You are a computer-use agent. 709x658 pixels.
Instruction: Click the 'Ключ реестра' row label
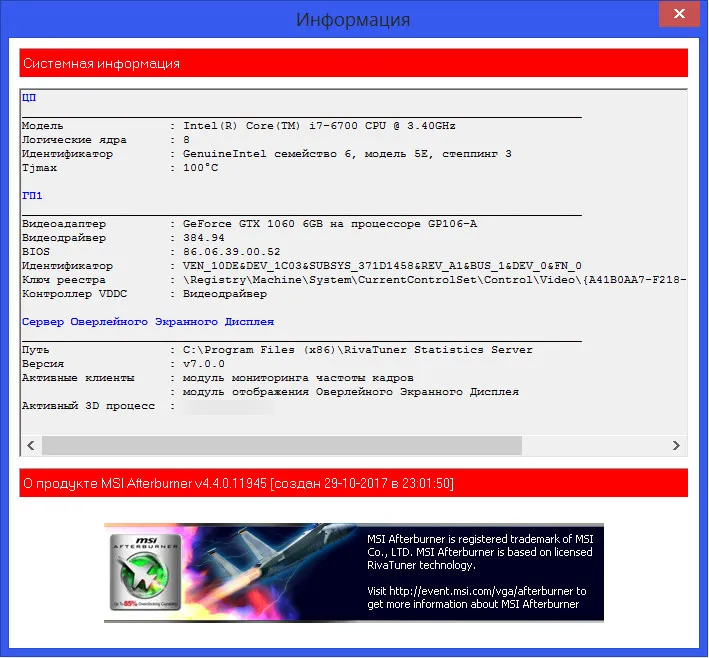click(64, 280)
